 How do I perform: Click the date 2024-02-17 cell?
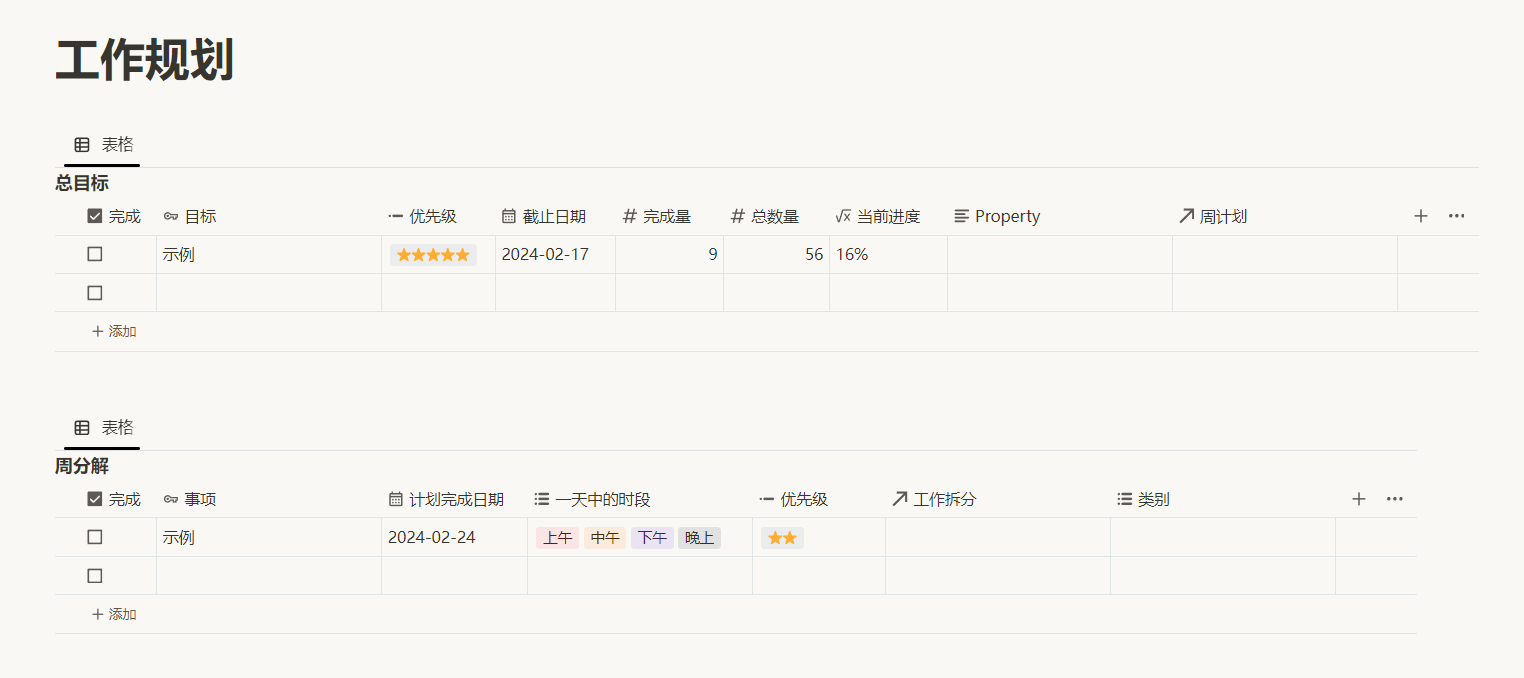pyautogui.click(x=555, y=255)
